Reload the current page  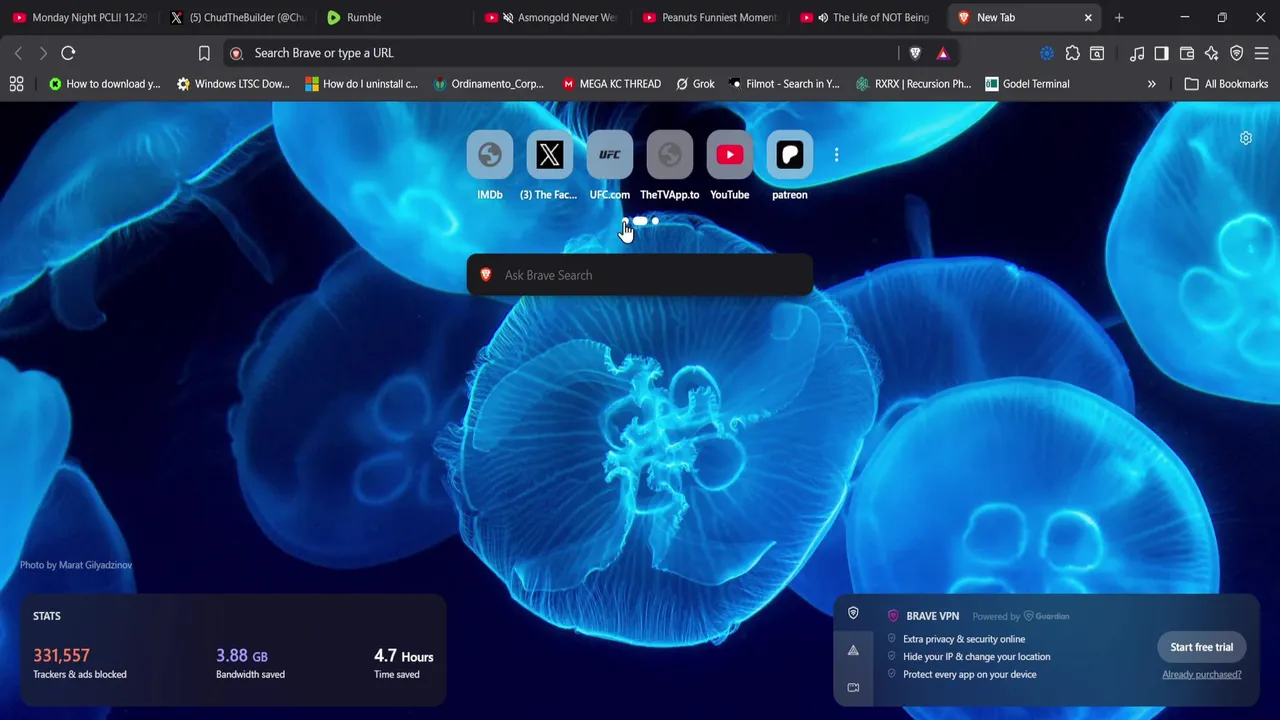[x=68, y=53]
